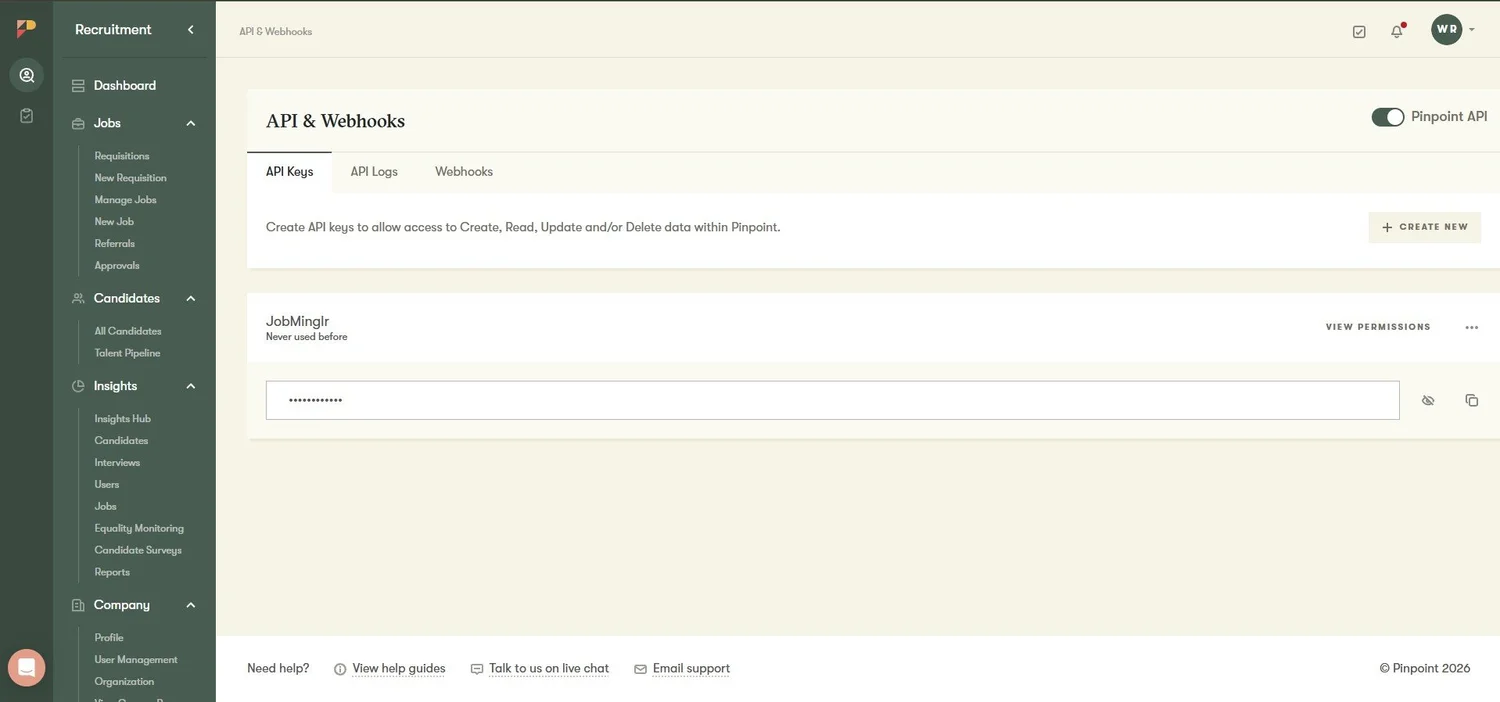Click the Create New button
Image resolution: width=1500 pixels, height=702 pixels.
click(x=1424, y=227)
